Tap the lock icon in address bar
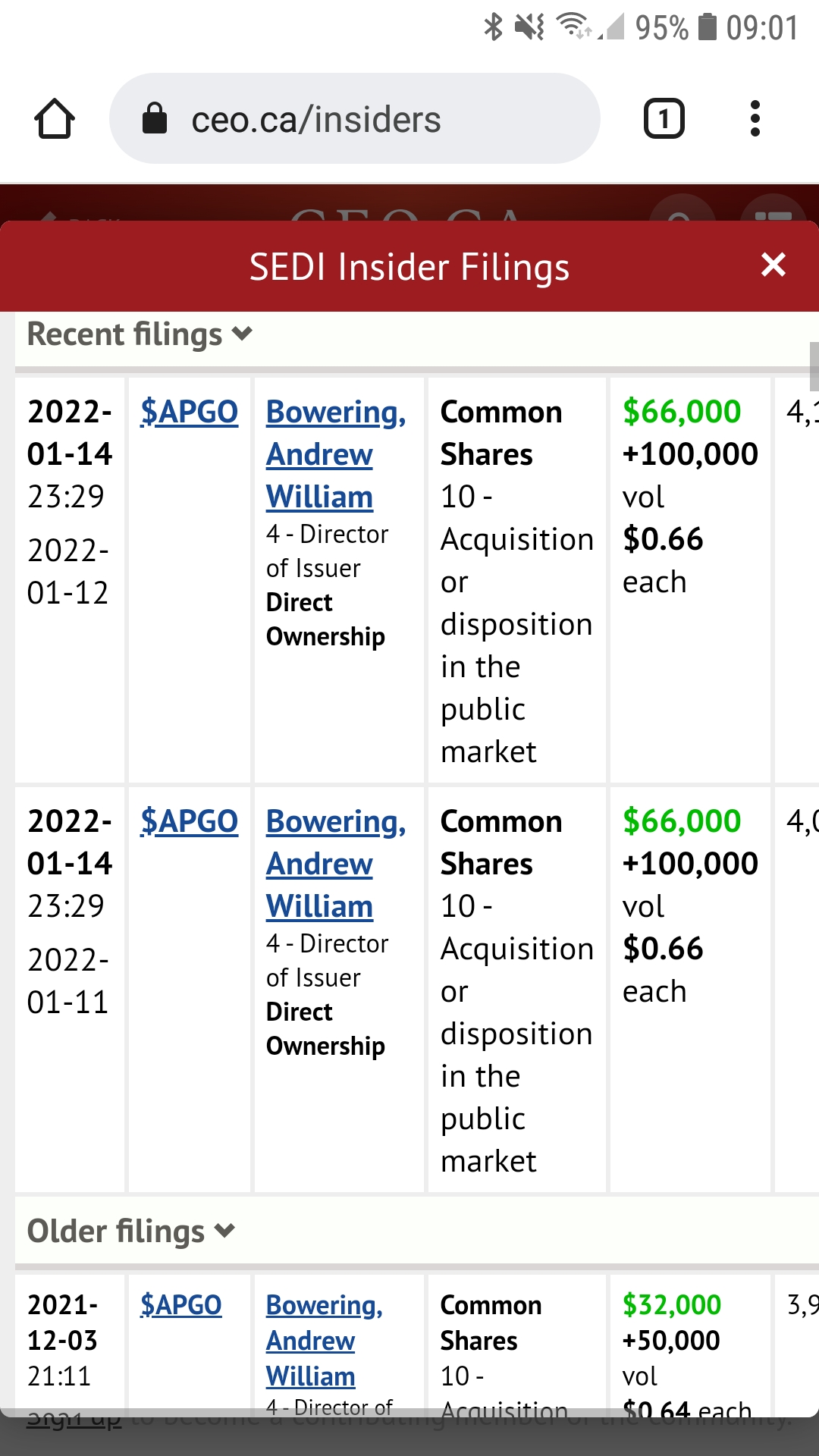 point(155,119)
